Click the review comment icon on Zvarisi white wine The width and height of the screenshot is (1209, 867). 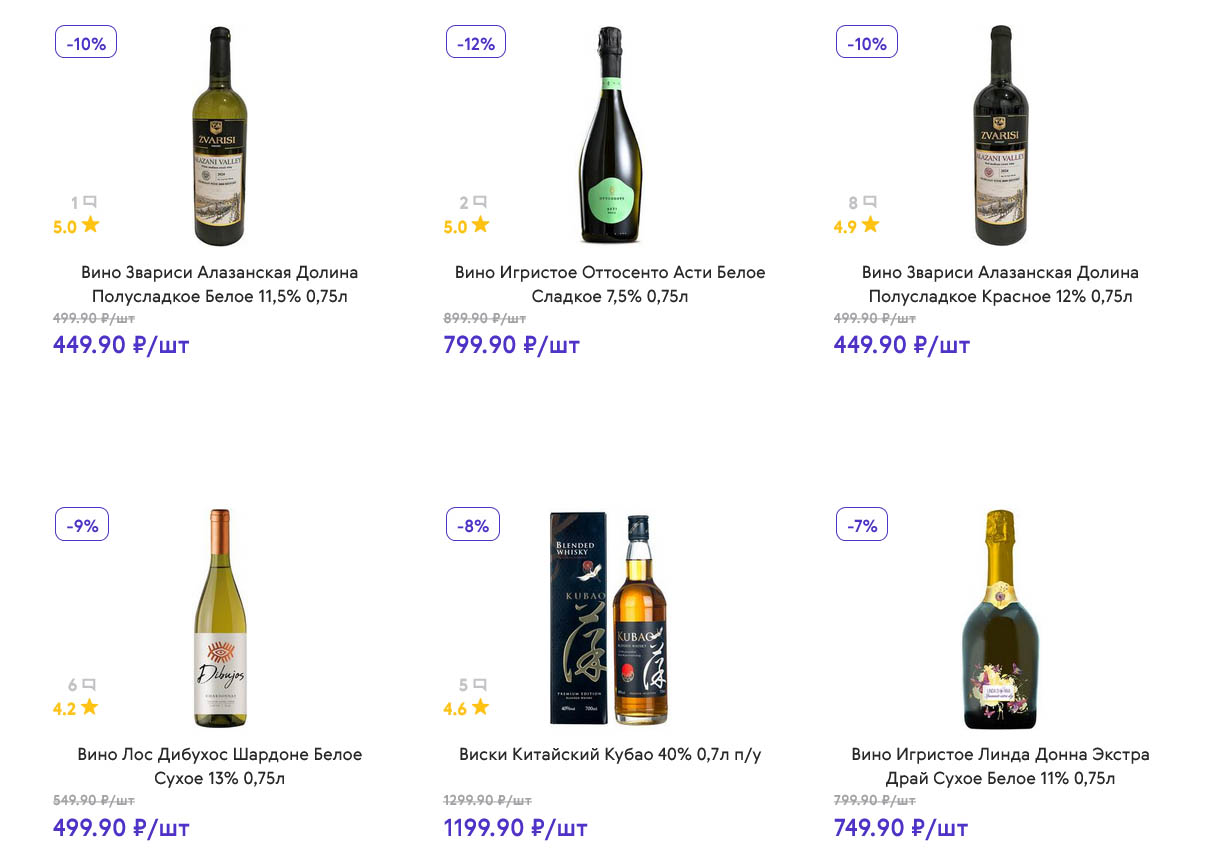90,202
